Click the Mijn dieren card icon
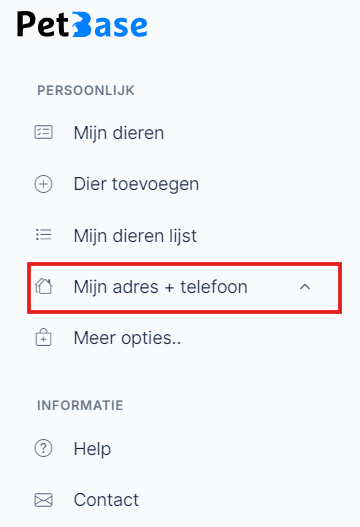 point(44,132)
